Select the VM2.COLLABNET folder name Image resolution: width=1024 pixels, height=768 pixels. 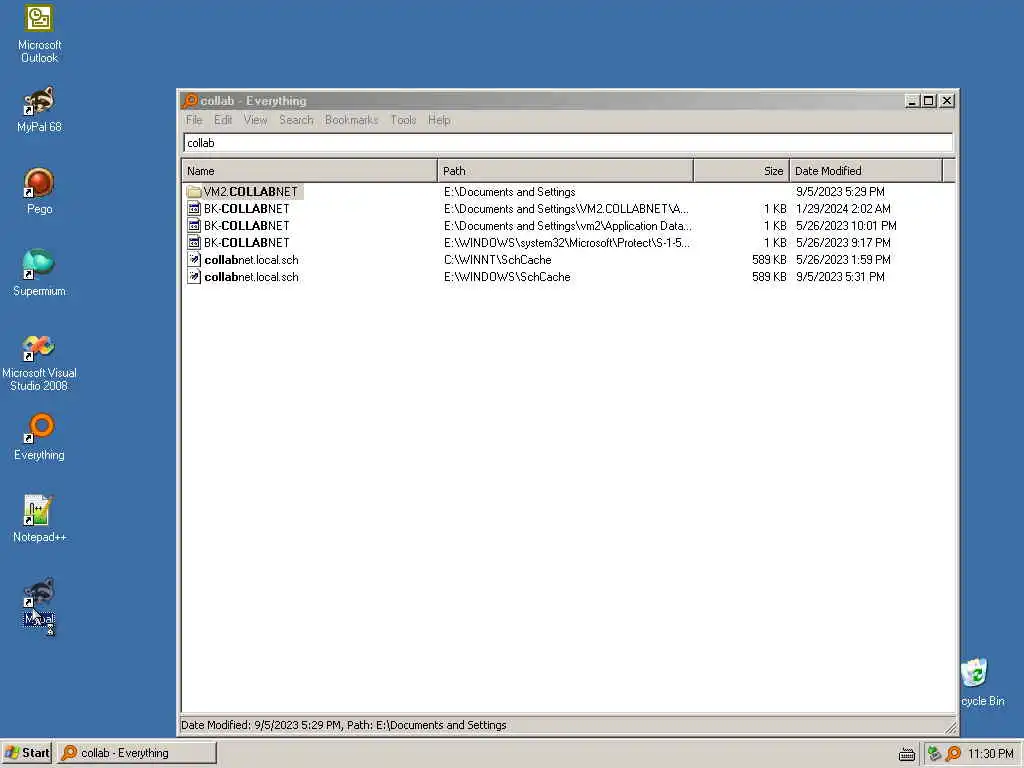coord(250,191)
